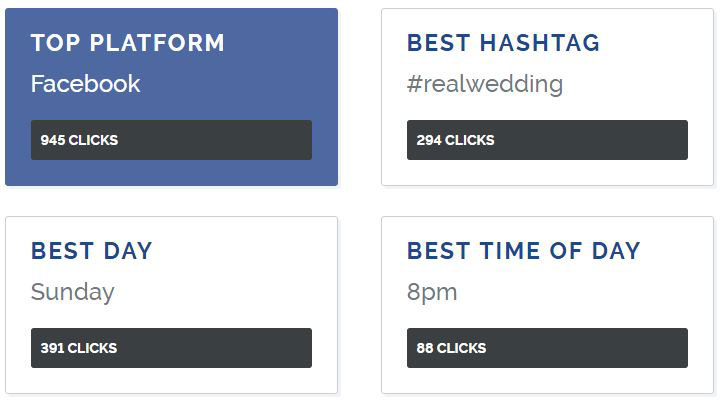Click the number 88 in clicks bar
720x400 pixels.
click(425, 348)
